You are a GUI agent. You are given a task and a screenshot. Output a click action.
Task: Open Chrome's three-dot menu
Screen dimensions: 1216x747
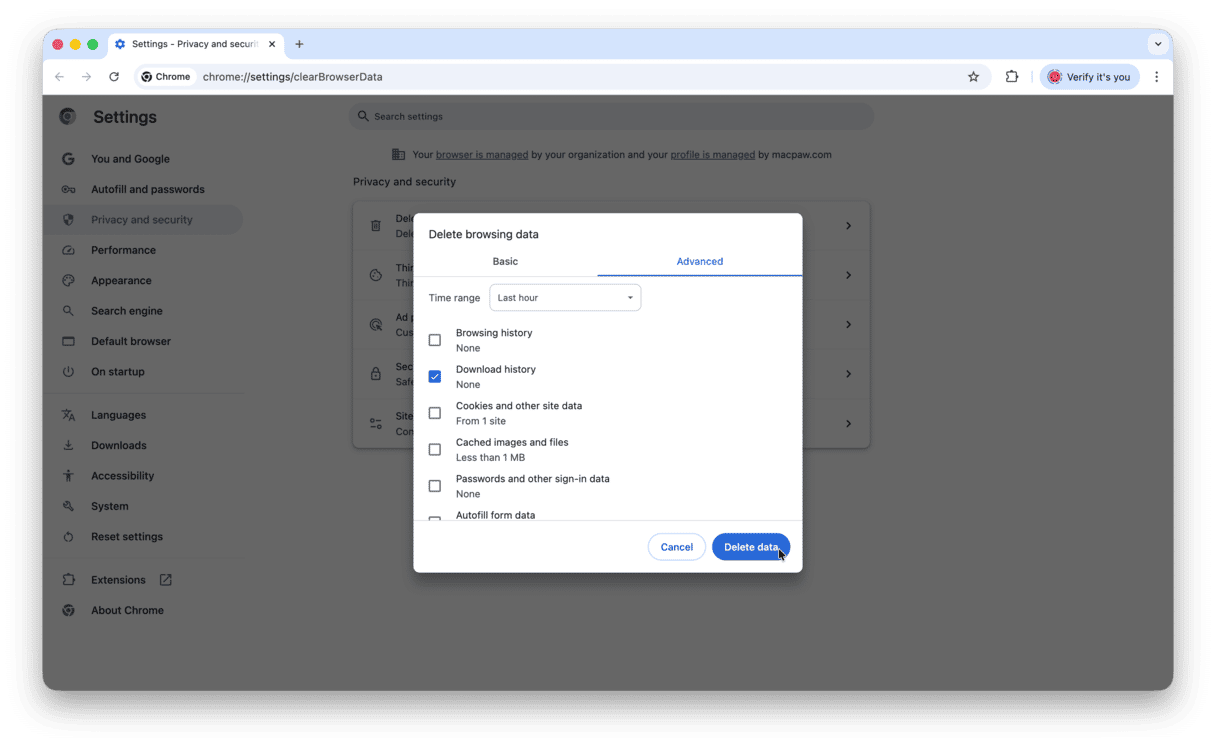1156,77
